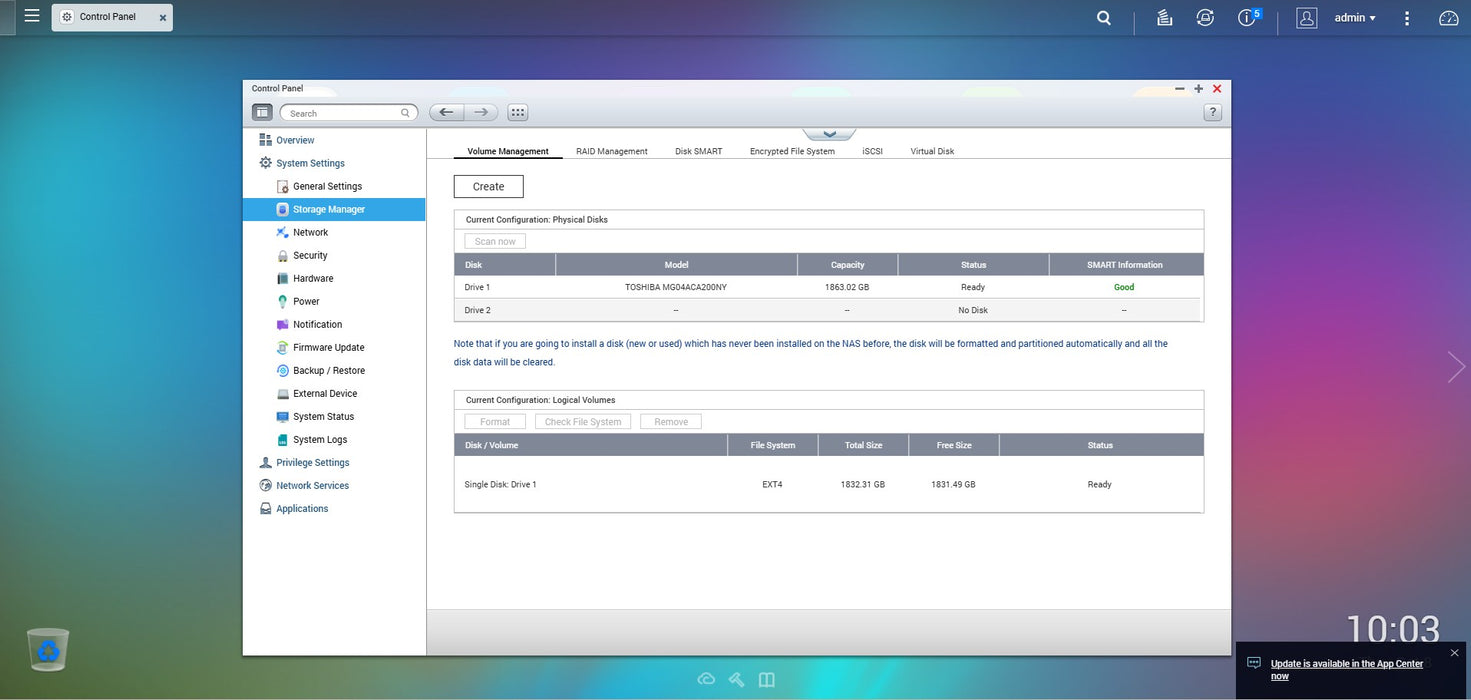Click the desktop search magnifier icon
Viewport: 1471px width, 700px height.
[1104, 18]
